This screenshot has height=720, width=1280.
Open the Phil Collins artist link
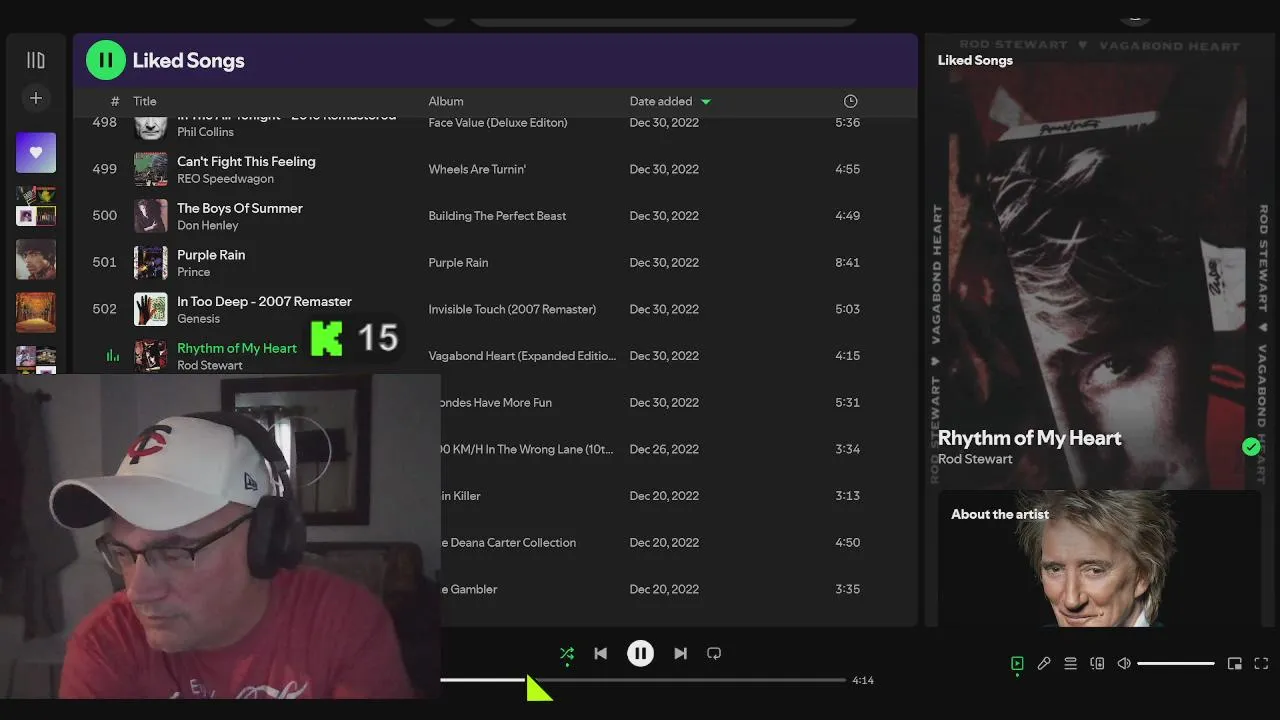(205, 132)
